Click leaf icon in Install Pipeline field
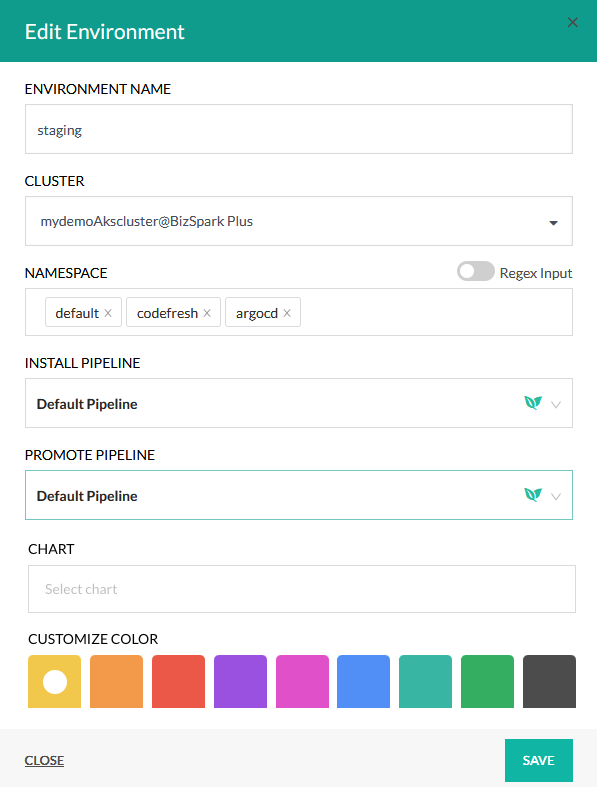This screenshot has height=787, width=597. [x=533, y=403]
